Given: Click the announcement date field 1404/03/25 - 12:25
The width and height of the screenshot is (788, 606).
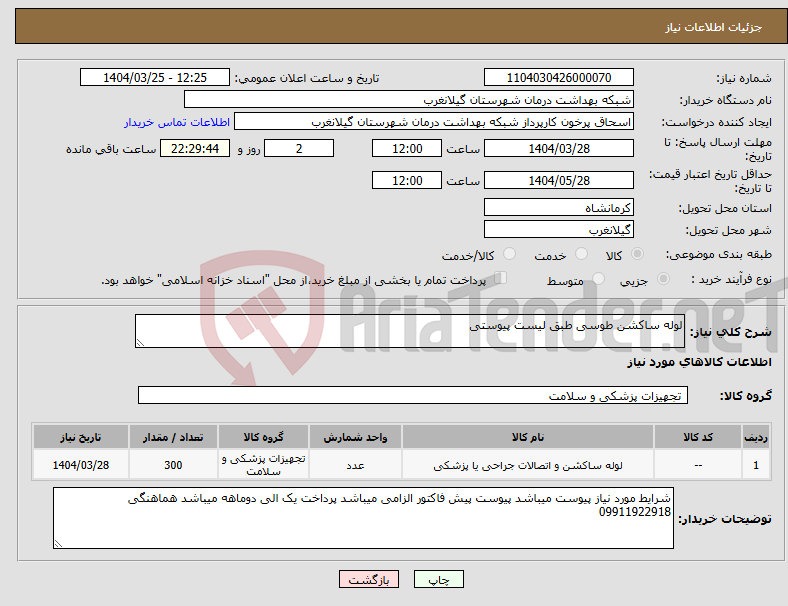Looking at the screenshot, I should click(155, 77).
